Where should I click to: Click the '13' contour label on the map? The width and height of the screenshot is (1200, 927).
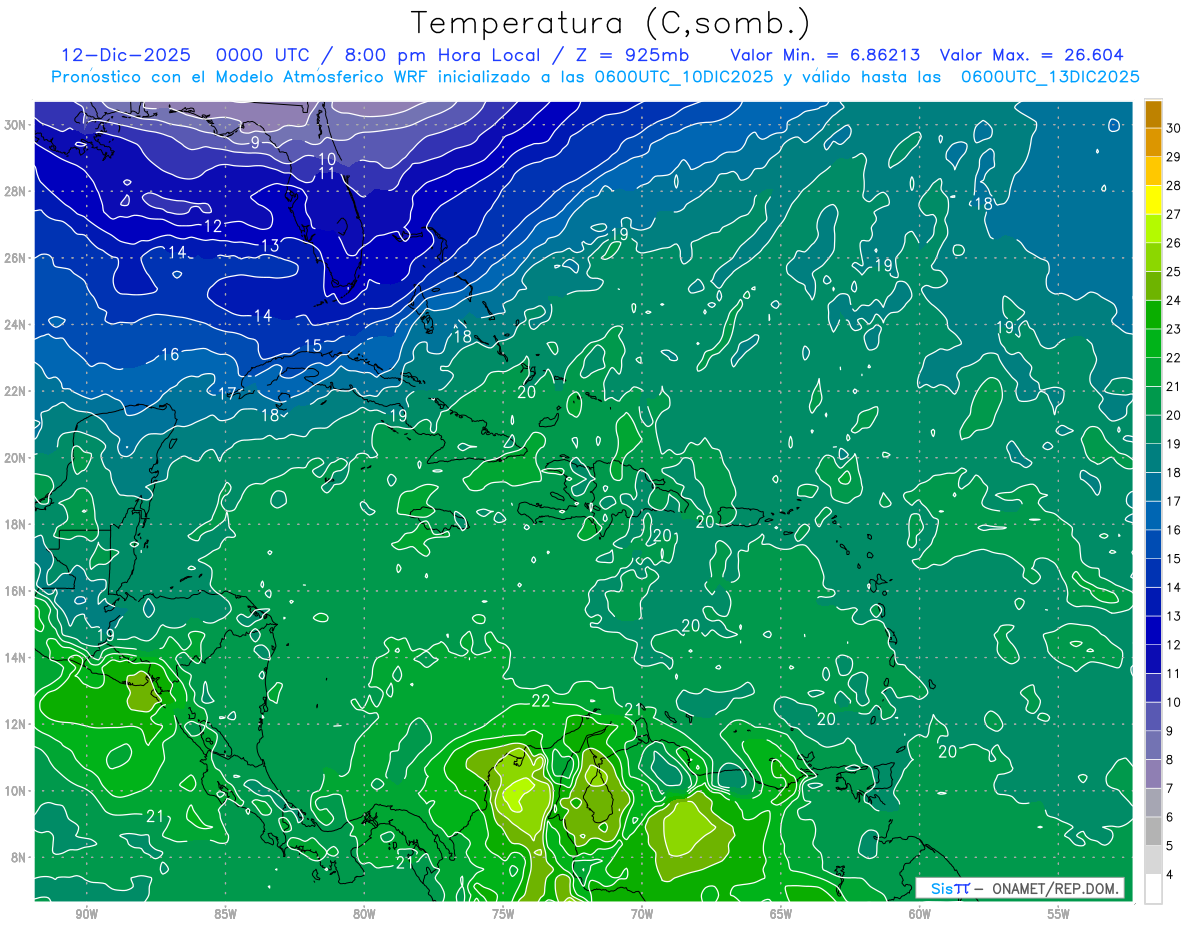click(x=270, y=245)
